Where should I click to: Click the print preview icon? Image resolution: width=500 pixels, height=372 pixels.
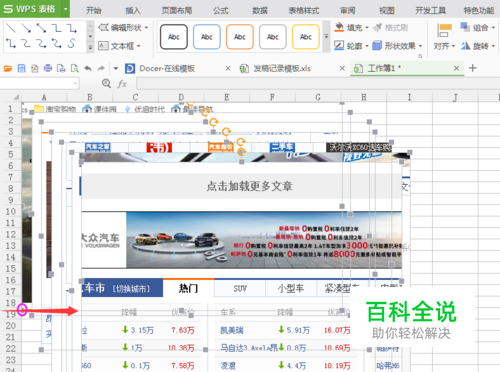click(75, 69)
